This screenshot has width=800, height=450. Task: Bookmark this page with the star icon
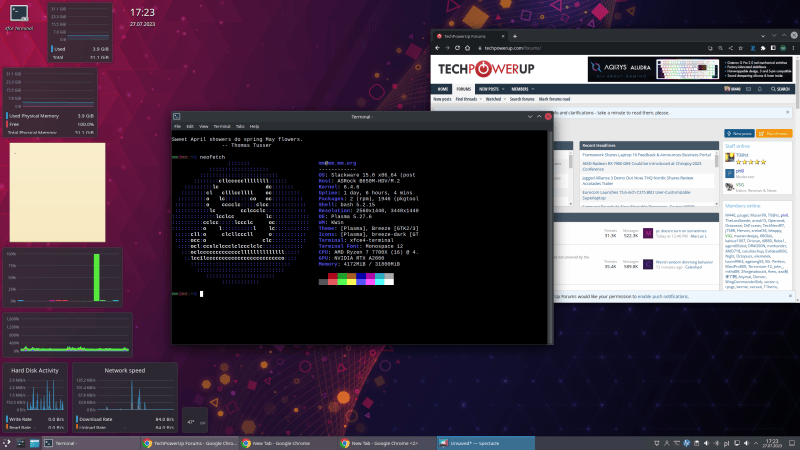[x=740, y=48]
